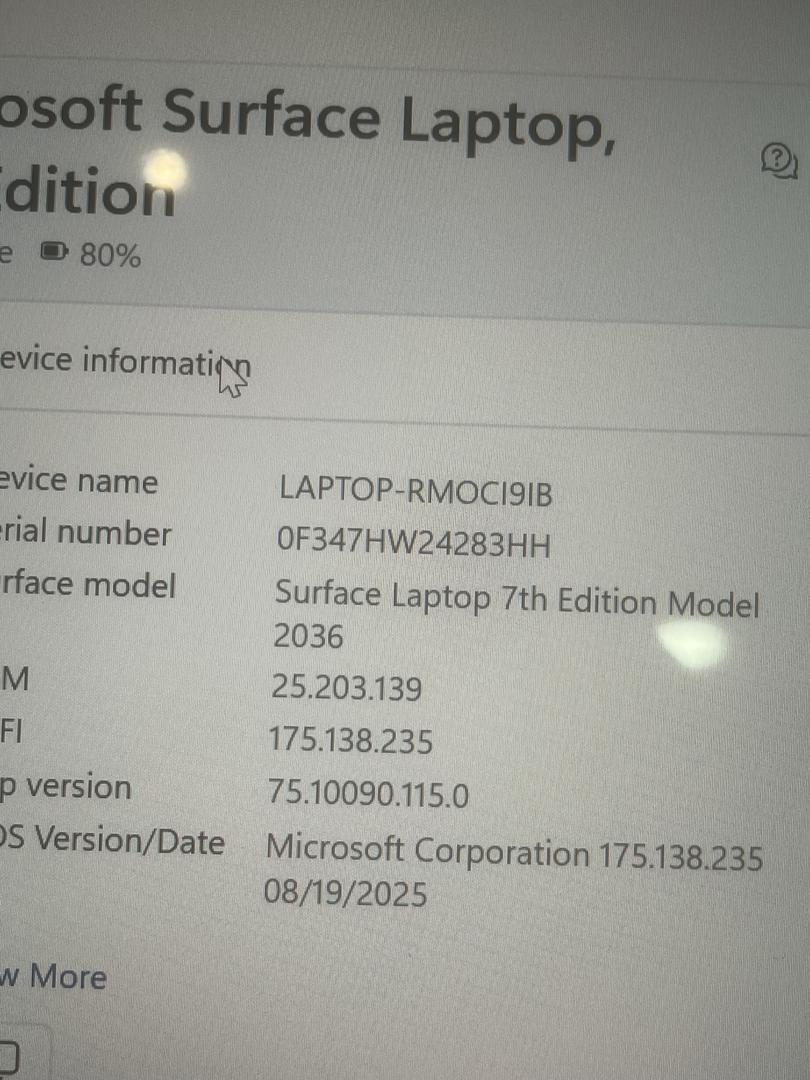Select the app version 75.10090.115.0
The width and height of the screenshot is (810, 1080).
[x=368, y=793]
